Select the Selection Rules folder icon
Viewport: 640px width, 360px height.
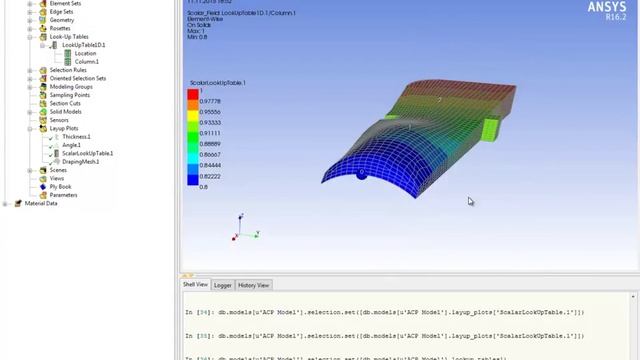tap(43, 70)
